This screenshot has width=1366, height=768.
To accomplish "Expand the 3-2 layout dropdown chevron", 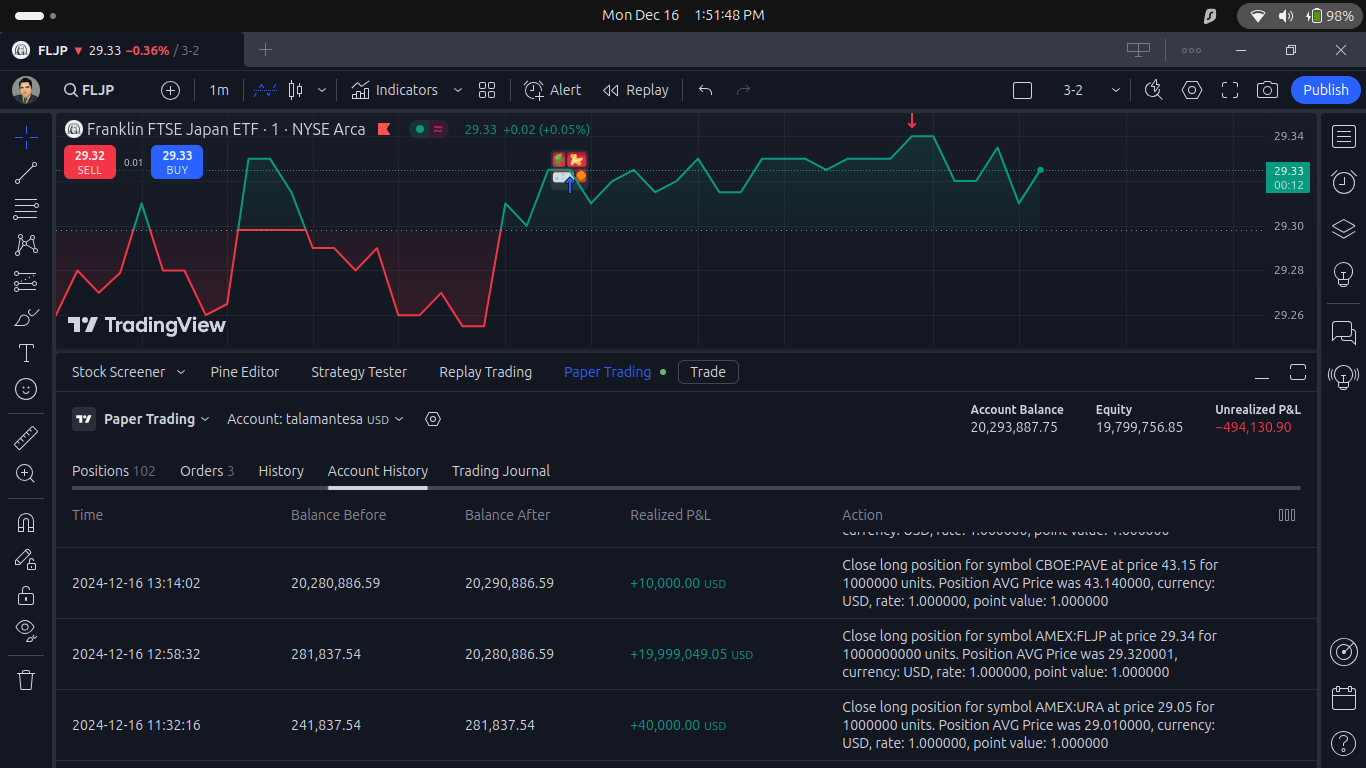I will click(1116, 90).
